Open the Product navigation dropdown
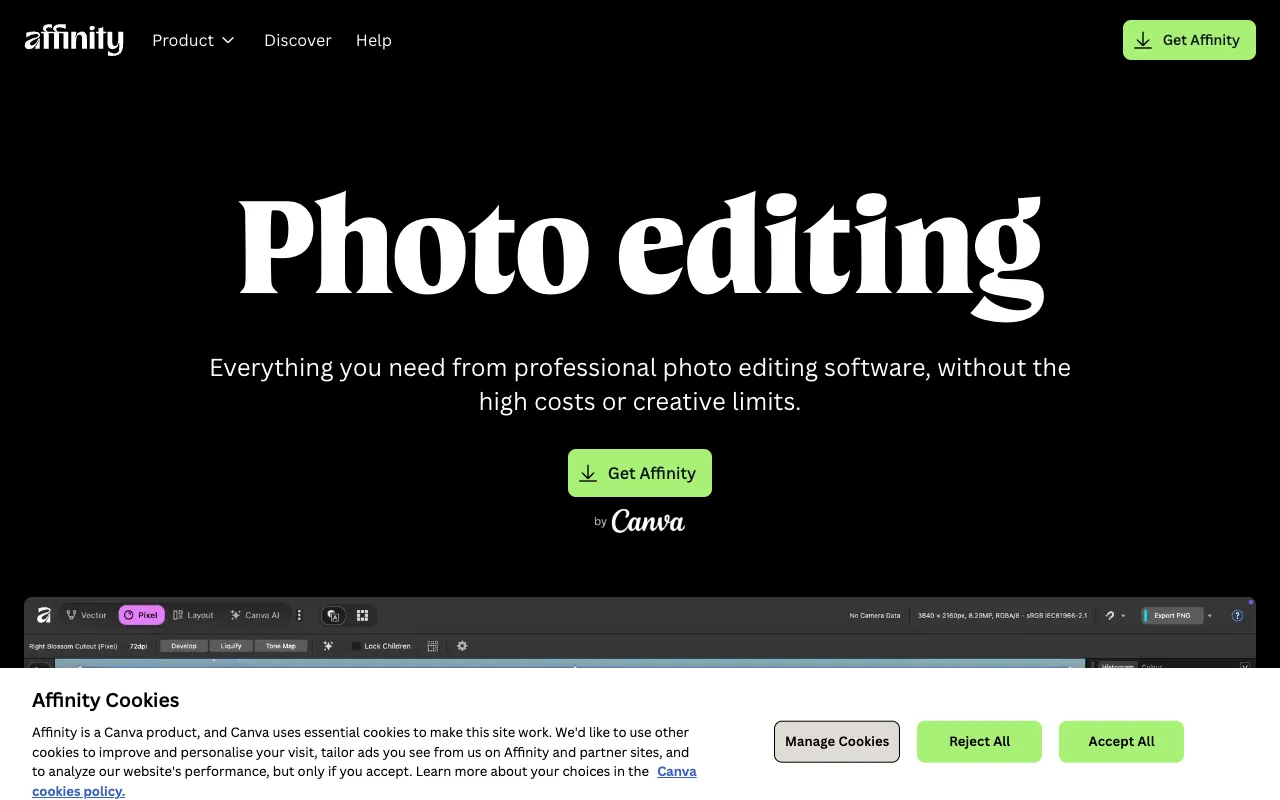The height and width of the screenshot is (800, 1280). [x=193, y=40]
